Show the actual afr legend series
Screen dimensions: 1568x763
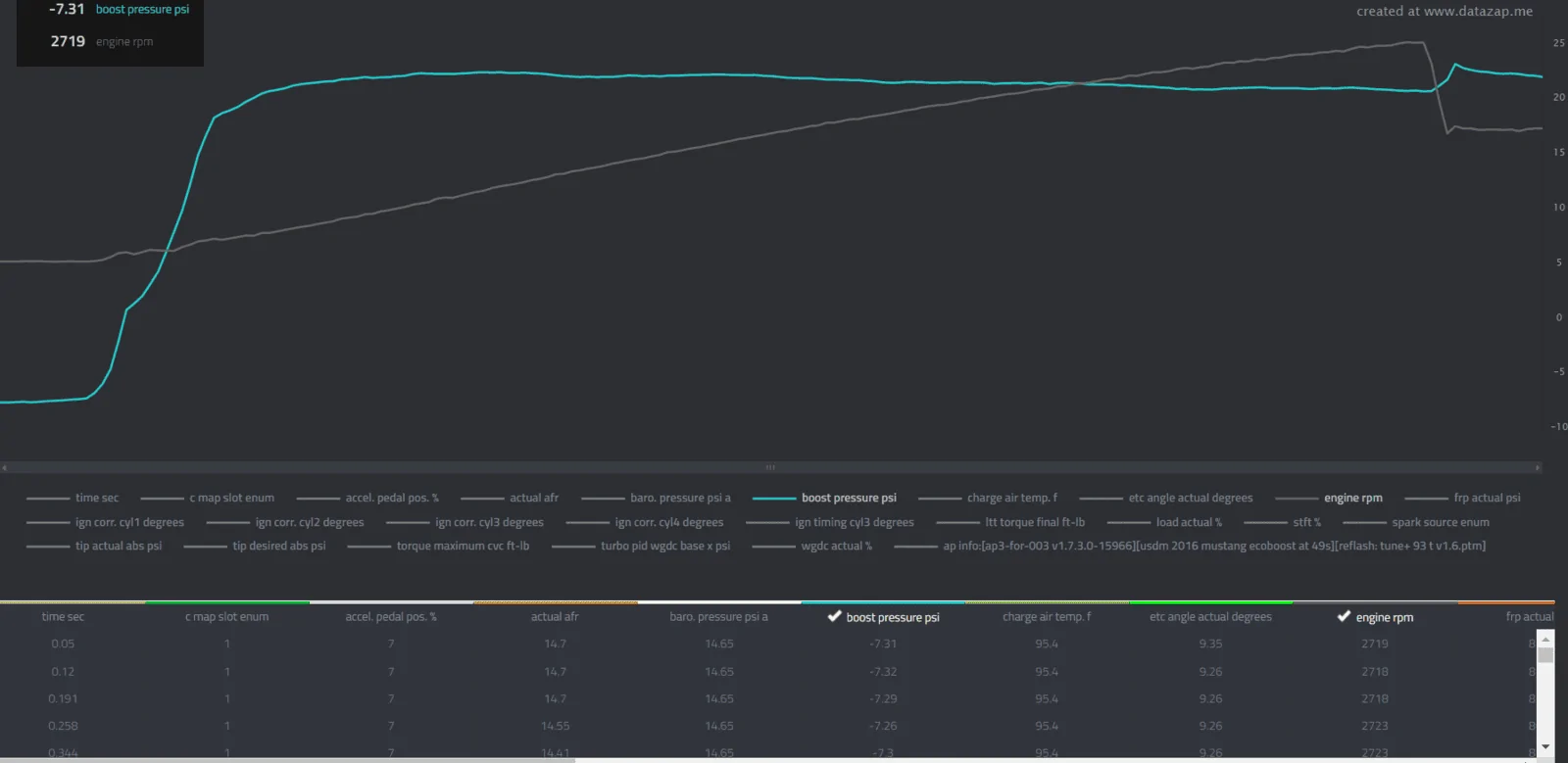pyautogui.click(x=510, y=498)
